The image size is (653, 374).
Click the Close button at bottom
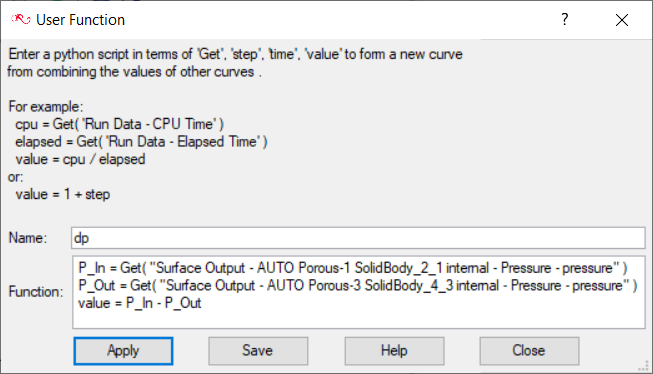coord(529,351)
